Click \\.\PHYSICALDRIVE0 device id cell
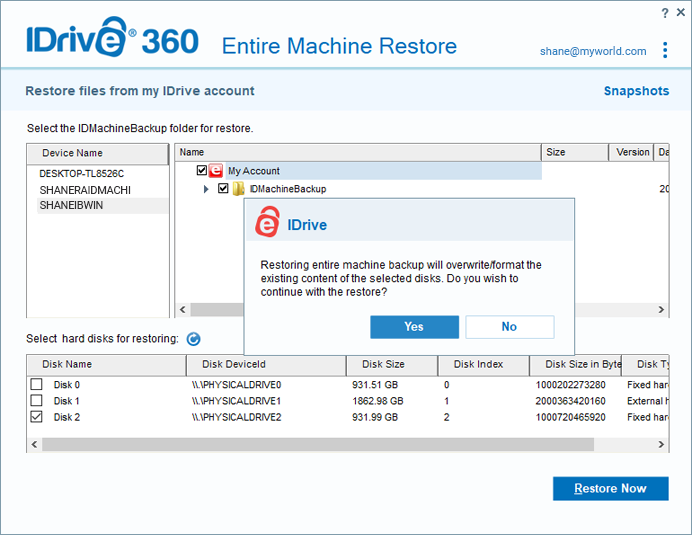 click(x=236, y=385)
